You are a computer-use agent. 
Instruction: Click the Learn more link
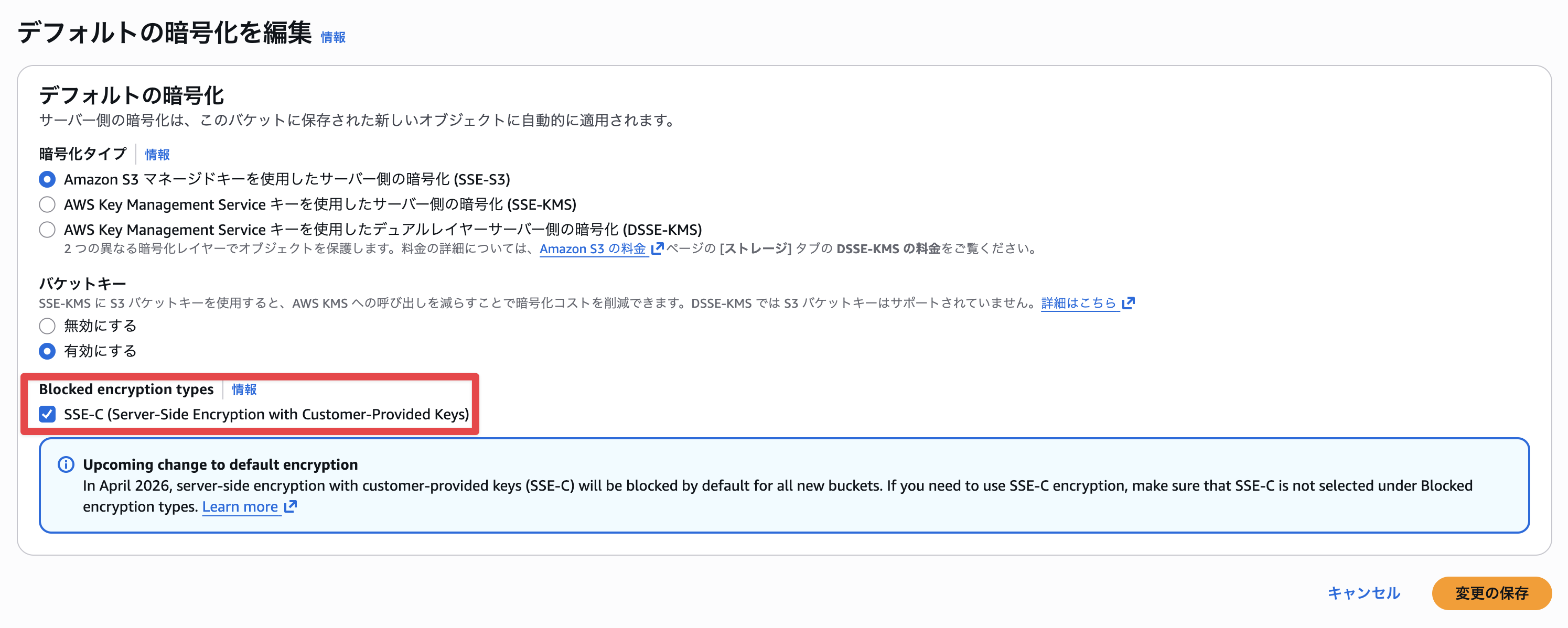tap(240, 506)
